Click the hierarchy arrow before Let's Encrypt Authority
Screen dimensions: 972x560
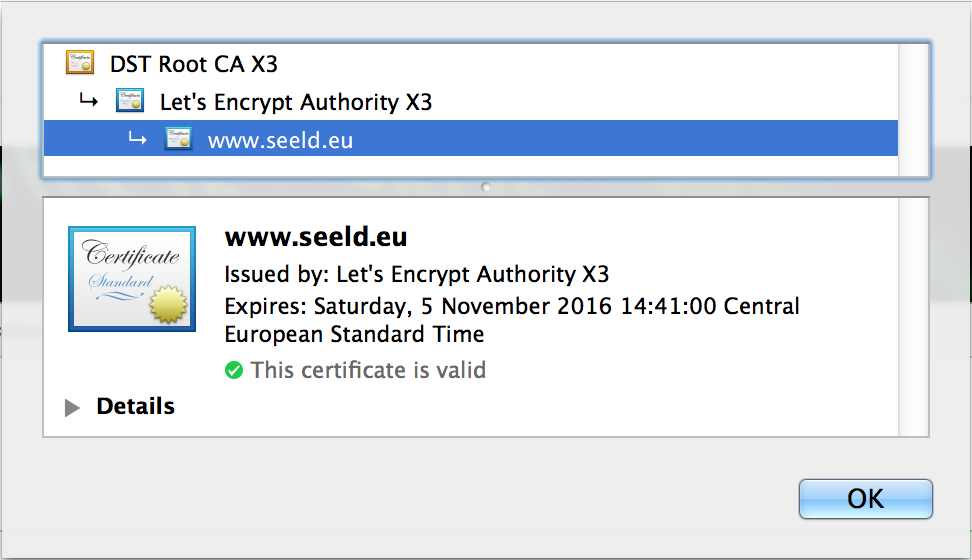click(89, 101)
